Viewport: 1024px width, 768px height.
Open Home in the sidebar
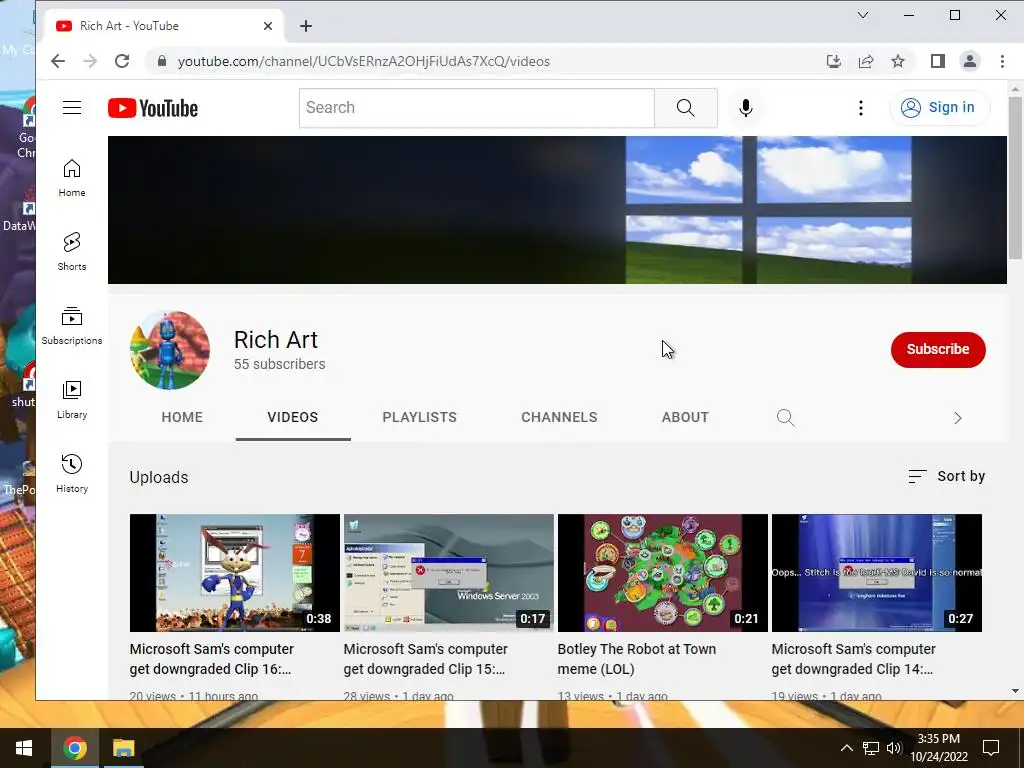(72, 178)
